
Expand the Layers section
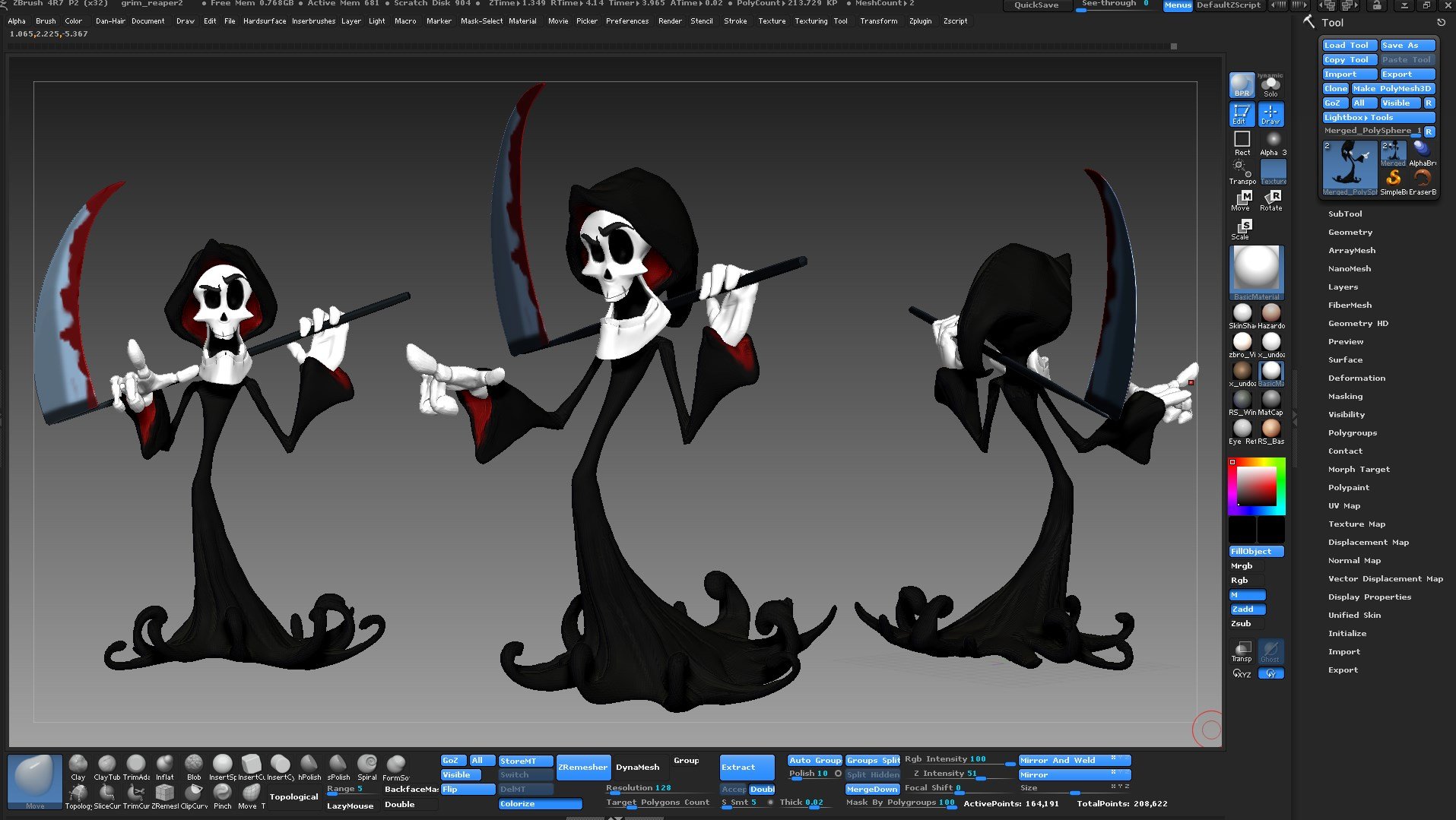[1343, 287]
